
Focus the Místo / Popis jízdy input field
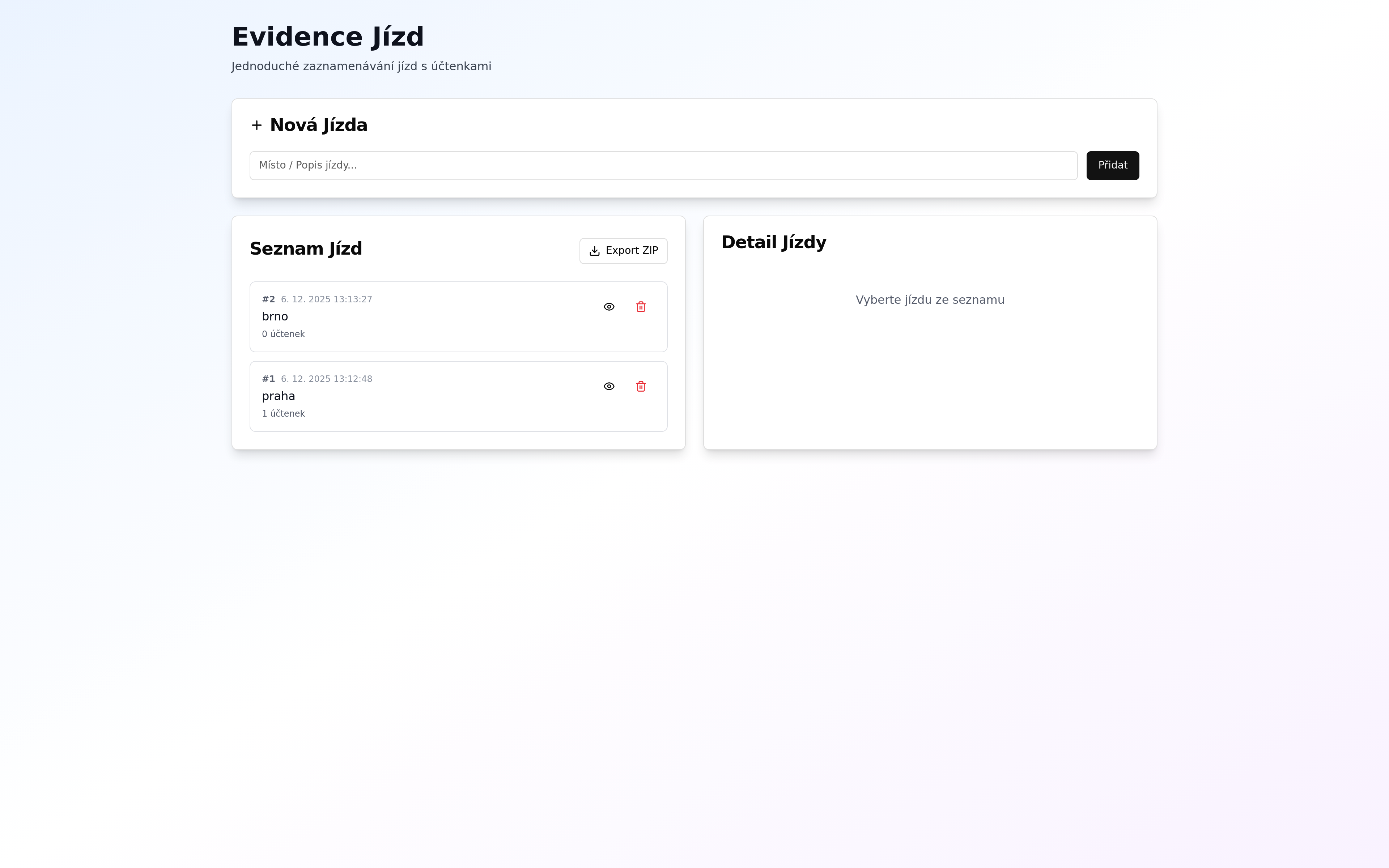point(663,165)
